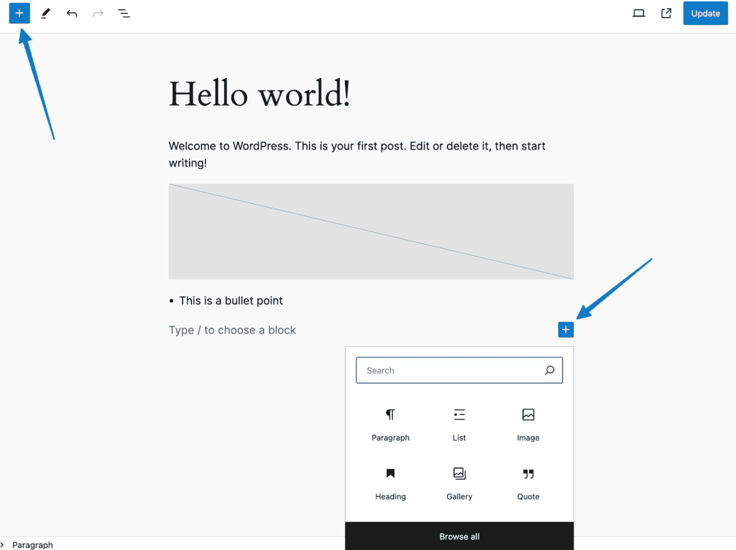Image resolution: width=736 pixels, height=550 pixels.
Task: Click the blue Update button
Action: 705,14
